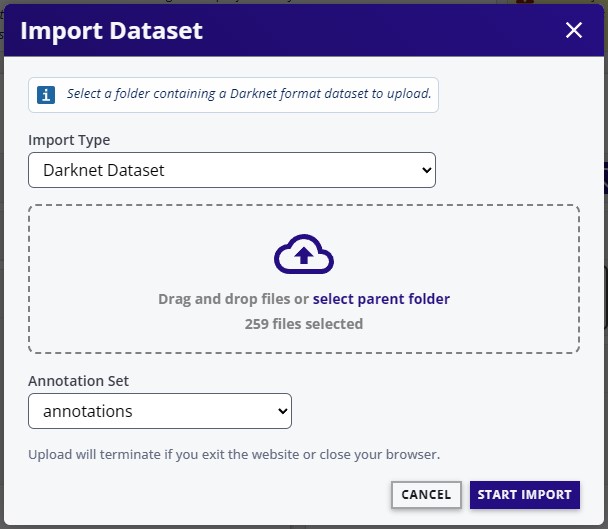
Task: Click the select parent folder link
Action: pyautogui.click(x=381, y=299)
